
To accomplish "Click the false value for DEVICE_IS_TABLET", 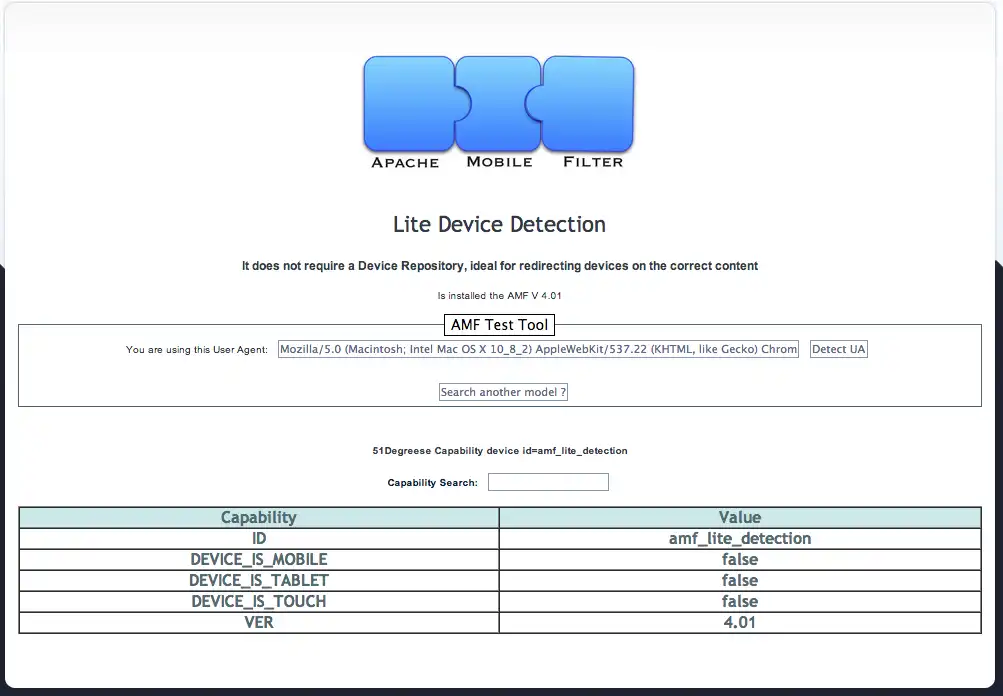I will point(740,581).
